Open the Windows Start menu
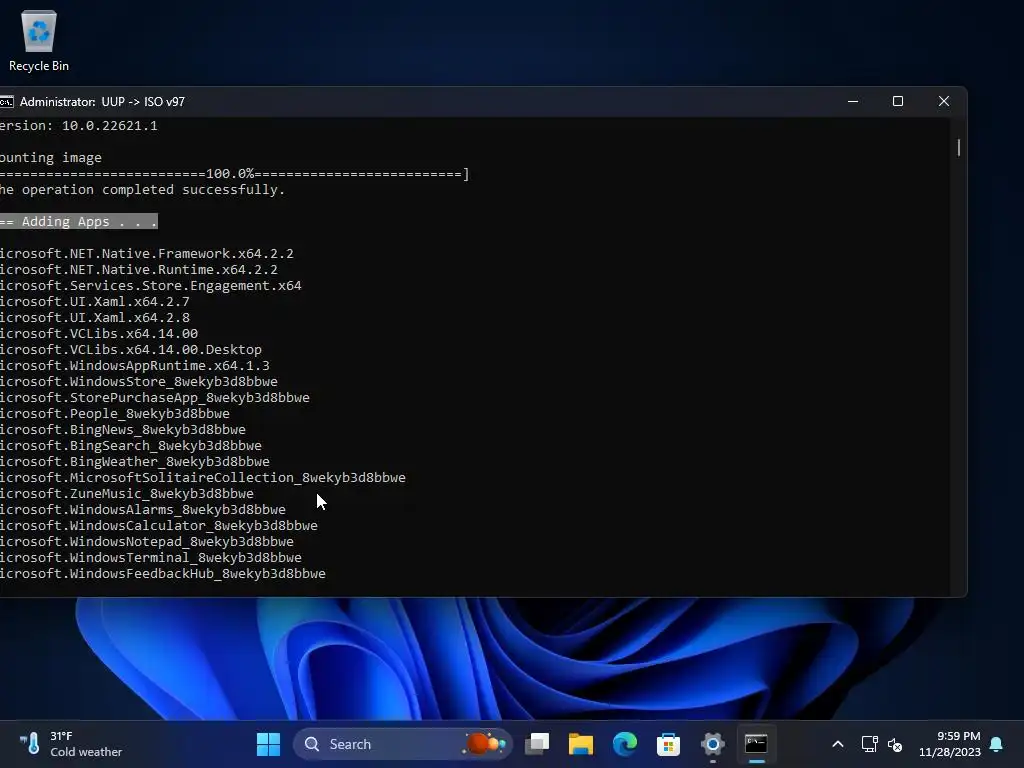The width and height of the screenshot is (1024, 768). point(268,744)
